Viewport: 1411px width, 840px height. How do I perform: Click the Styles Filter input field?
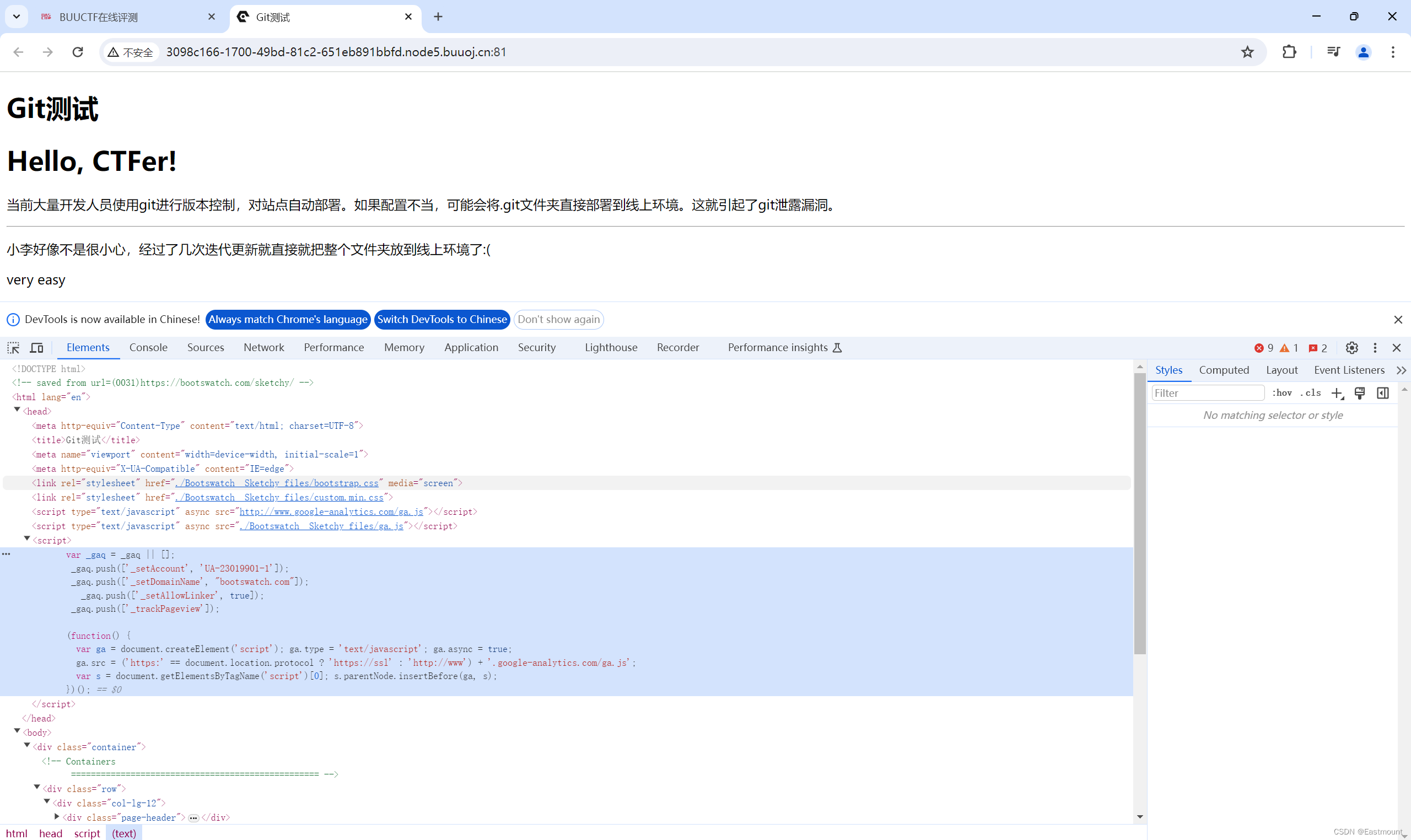(1207, 393)
